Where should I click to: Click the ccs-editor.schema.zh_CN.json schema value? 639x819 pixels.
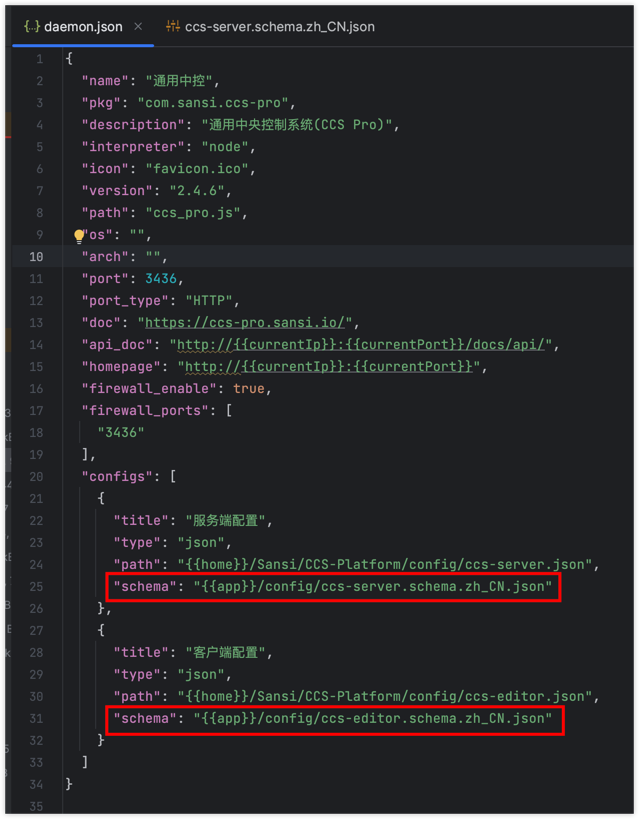pyautogui.click(x=373, y=719)
